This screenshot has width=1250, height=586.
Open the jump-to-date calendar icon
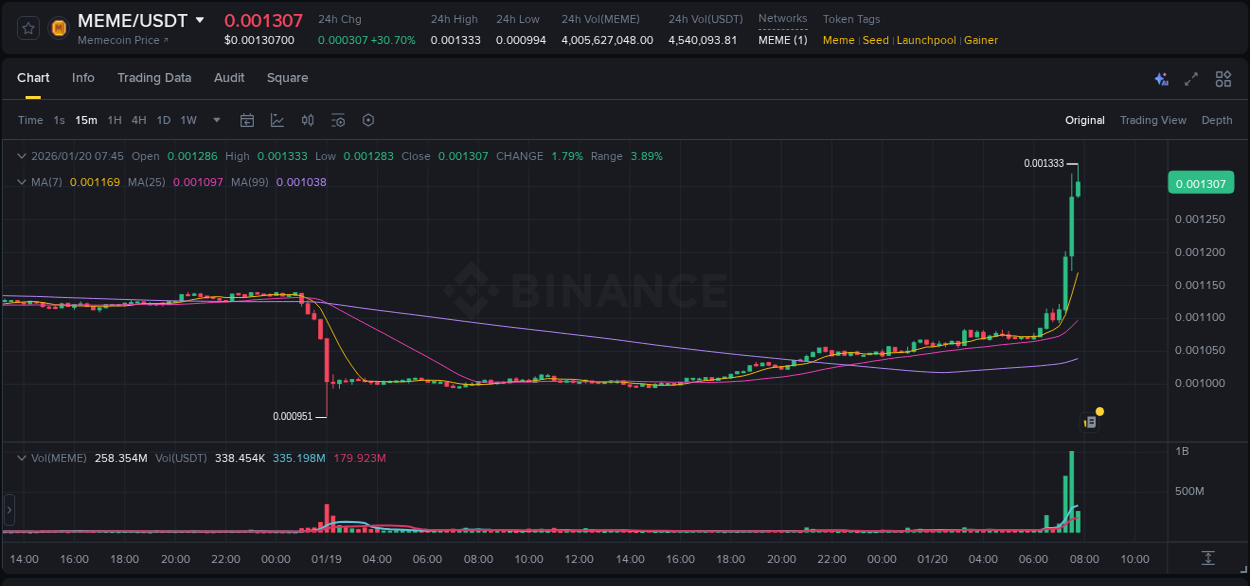pos(247,120)
